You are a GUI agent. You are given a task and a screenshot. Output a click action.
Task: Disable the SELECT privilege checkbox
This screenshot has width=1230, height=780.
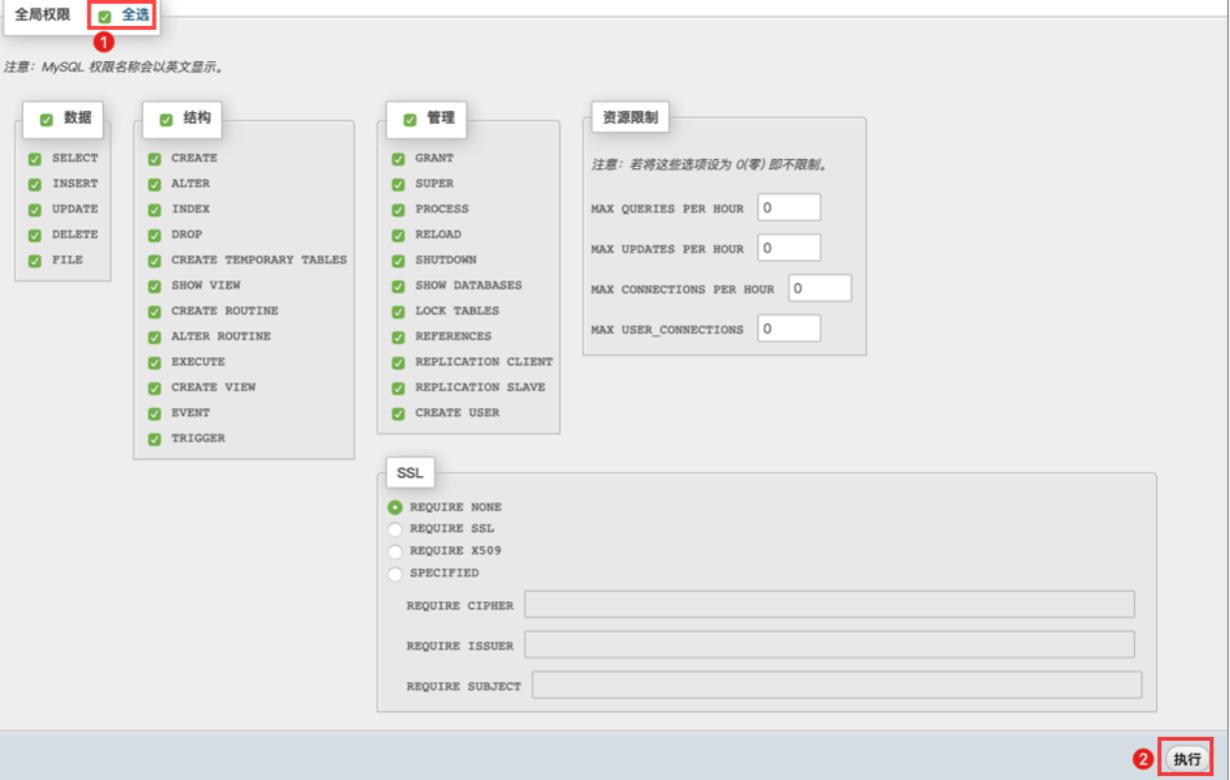pyautogui.click(x=35, y=159)
